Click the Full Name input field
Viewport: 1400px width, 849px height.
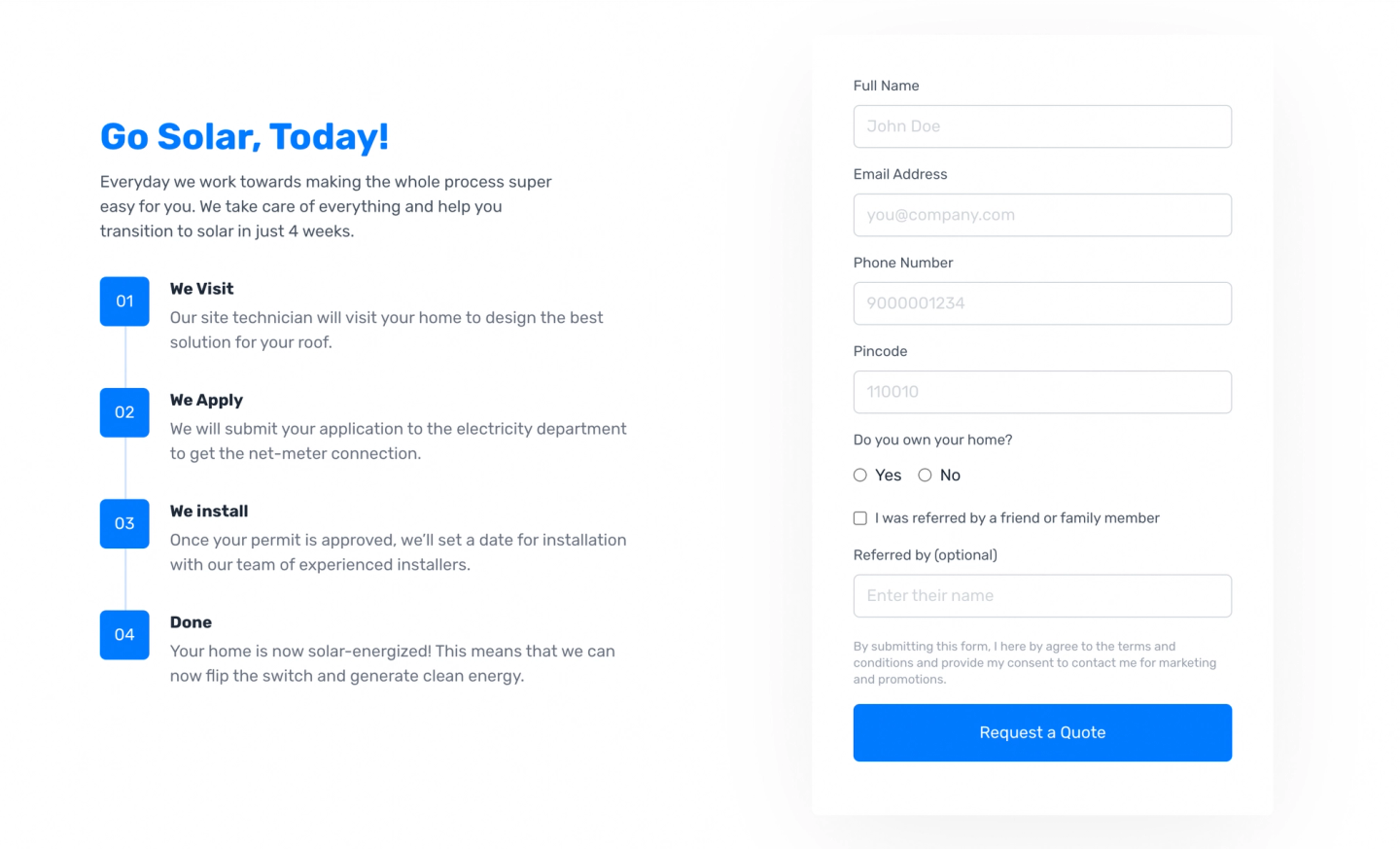point(1042,126)
